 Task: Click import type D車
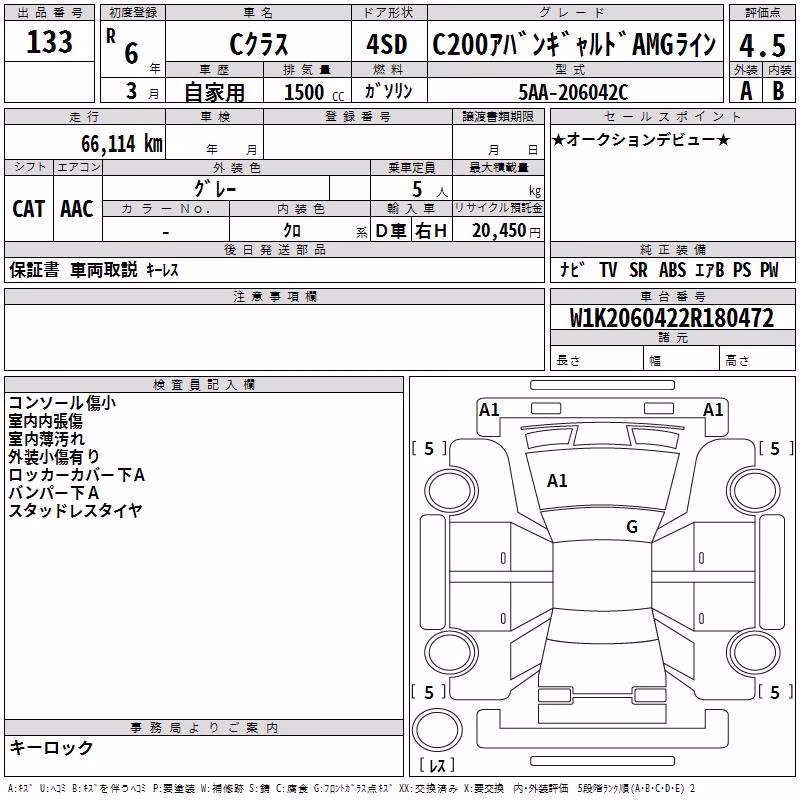click(391, 231)
